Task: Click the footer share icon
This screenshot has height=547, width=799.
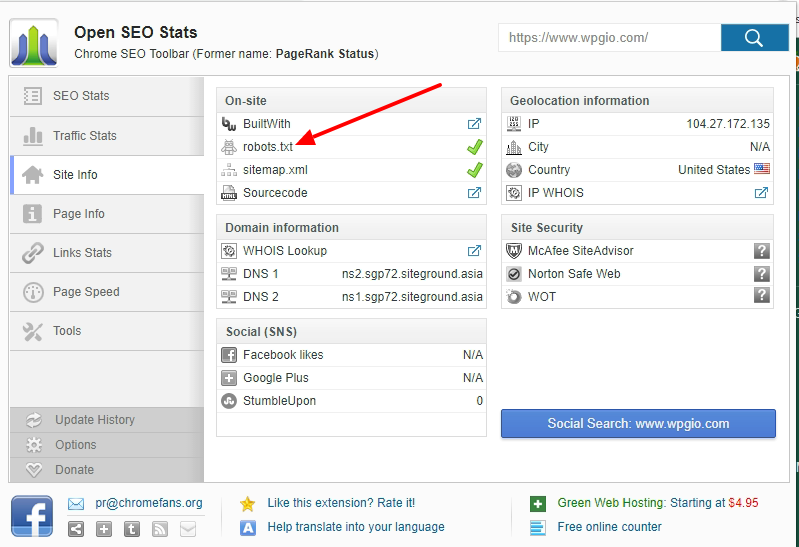Action: (76, 529)
